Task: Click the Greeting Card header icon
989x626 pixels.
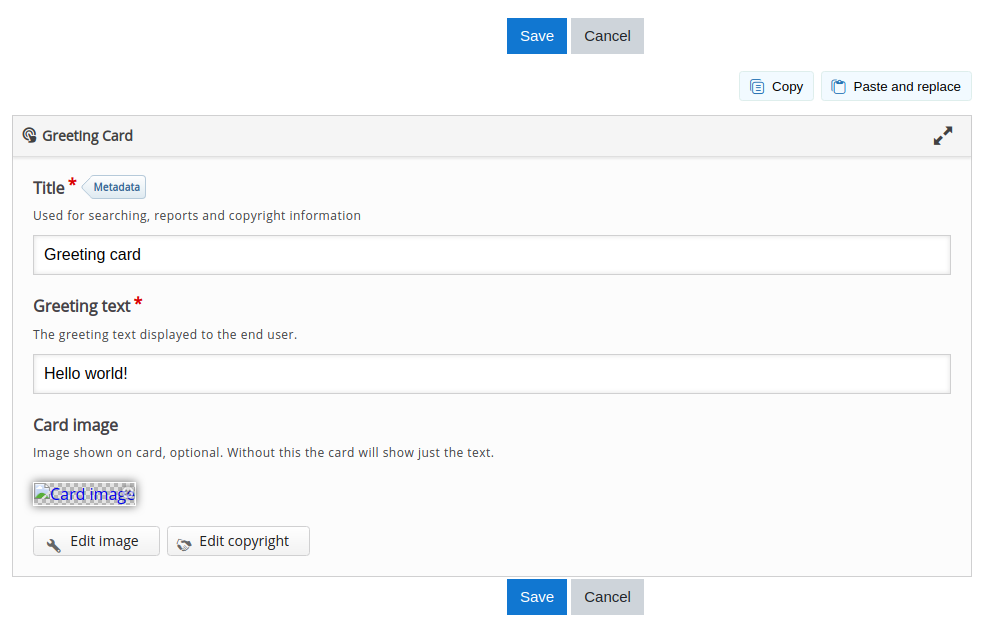Action: point(30,136)
